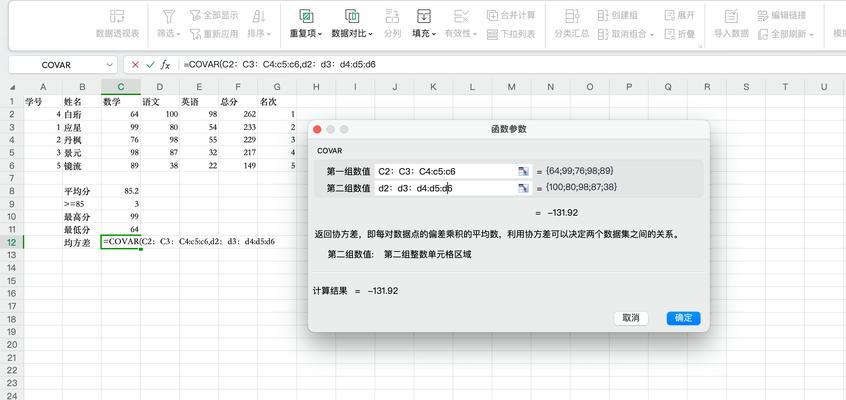Click the select-all corner of the sheet

[x=12, y=87]
